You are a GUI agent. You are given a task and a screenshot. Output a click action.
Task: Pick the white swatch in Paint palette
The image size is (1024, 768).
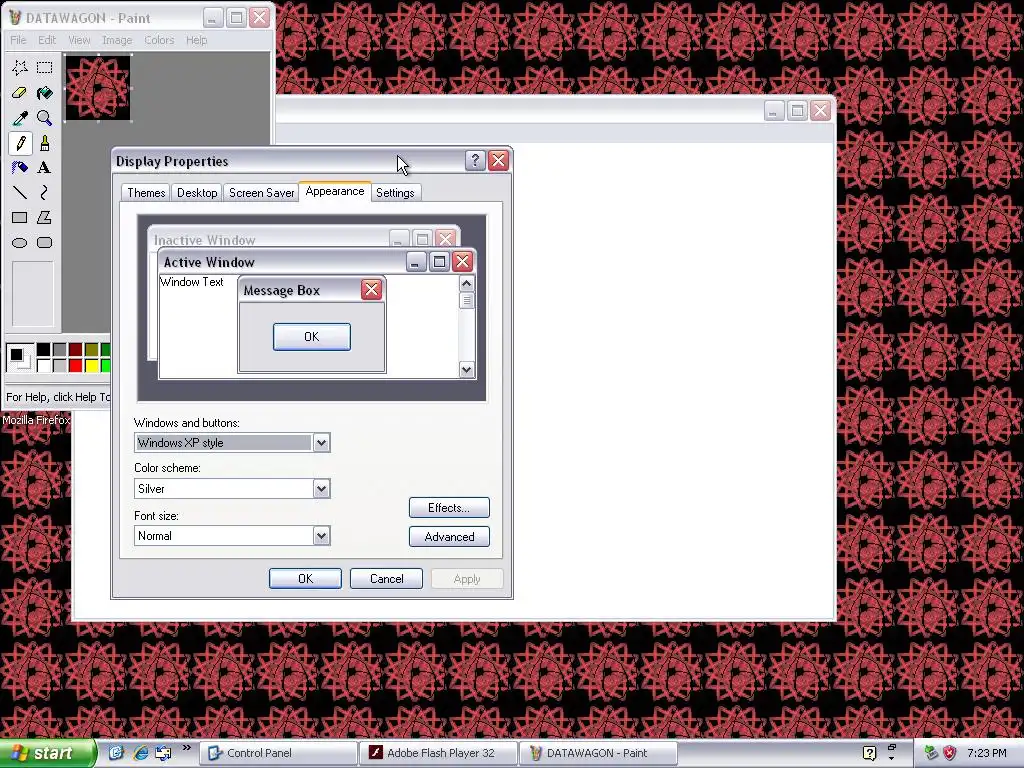point(44,366)
